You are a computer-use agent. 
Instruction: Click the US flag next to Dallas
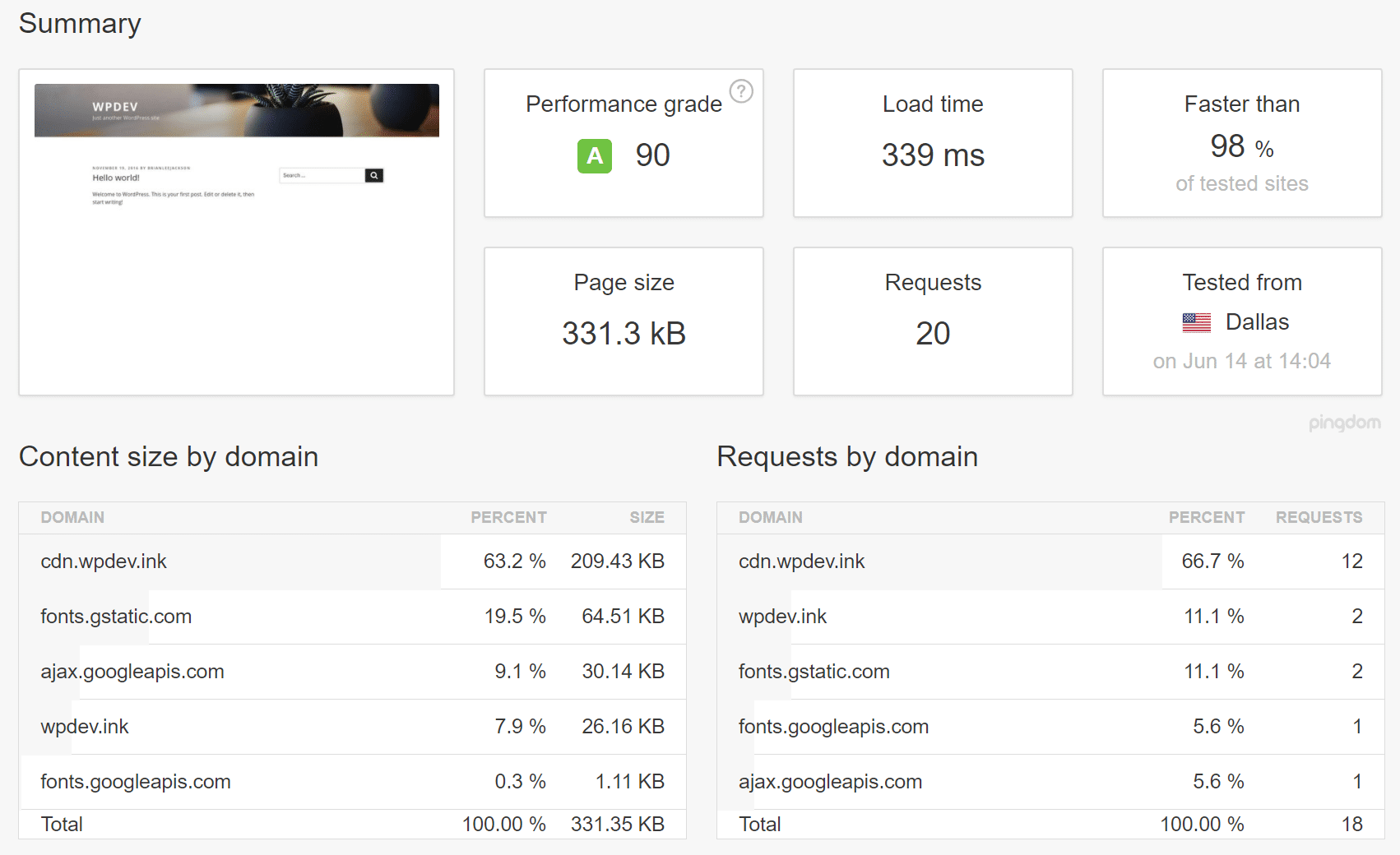tap(1196, 322)
